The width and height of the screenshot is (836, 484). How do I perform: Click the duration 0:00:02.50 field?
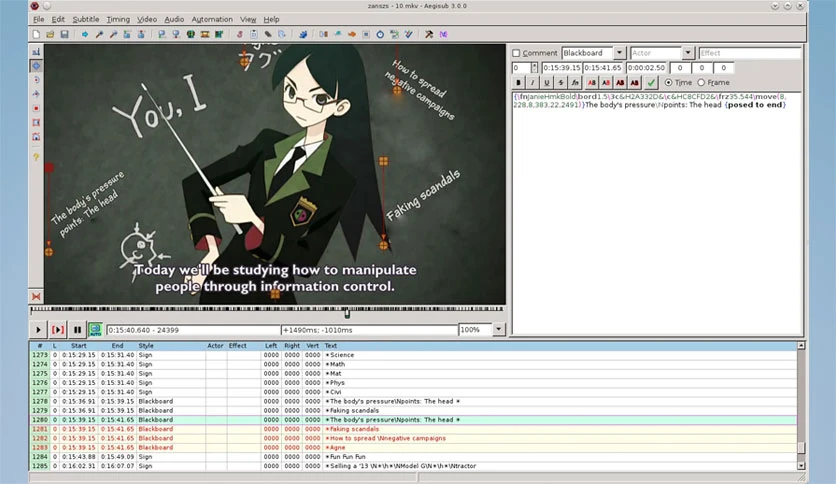point(646,68)
